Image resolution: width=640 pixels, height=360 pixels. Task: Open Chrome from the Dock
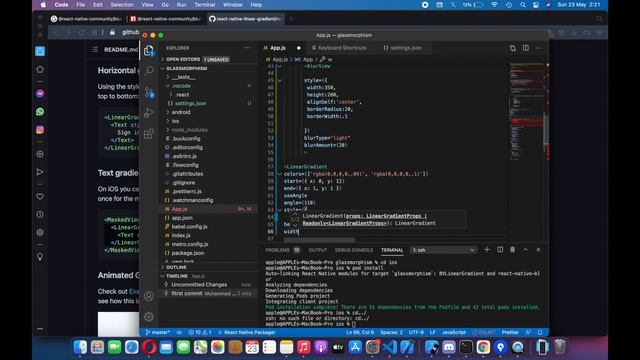(483, 347)
